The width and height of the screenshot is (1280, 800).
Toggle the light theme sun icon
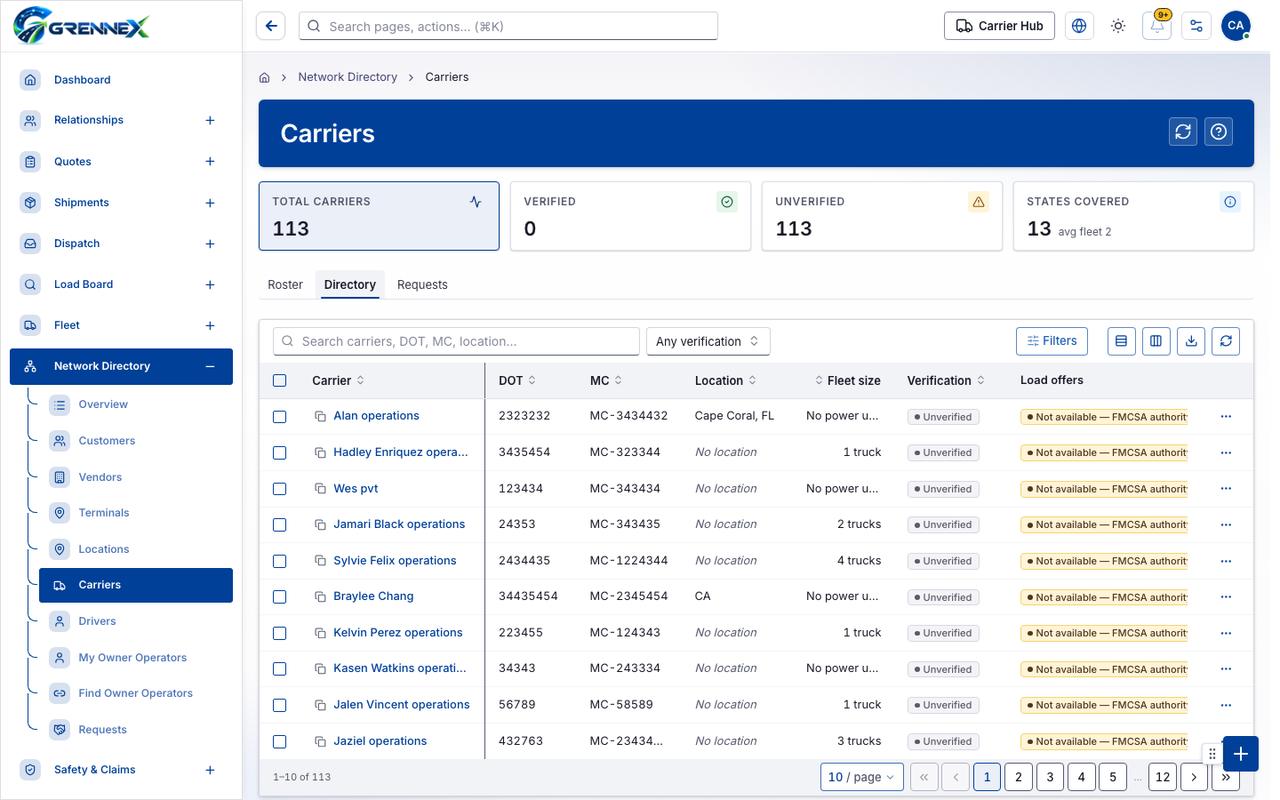[1118, 26]
